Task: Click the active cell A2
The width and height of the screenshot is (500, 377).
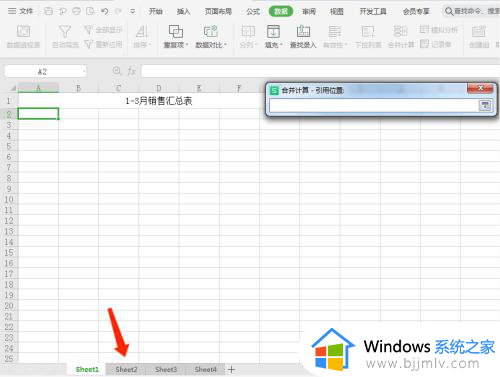Action: point(38,114)
